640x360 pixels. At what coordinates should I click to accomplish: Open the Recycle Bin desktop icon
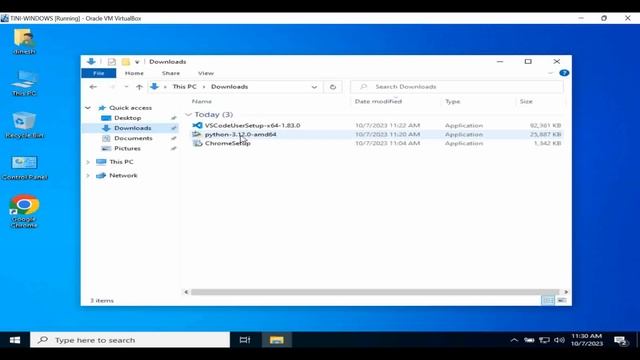(24, 125)
